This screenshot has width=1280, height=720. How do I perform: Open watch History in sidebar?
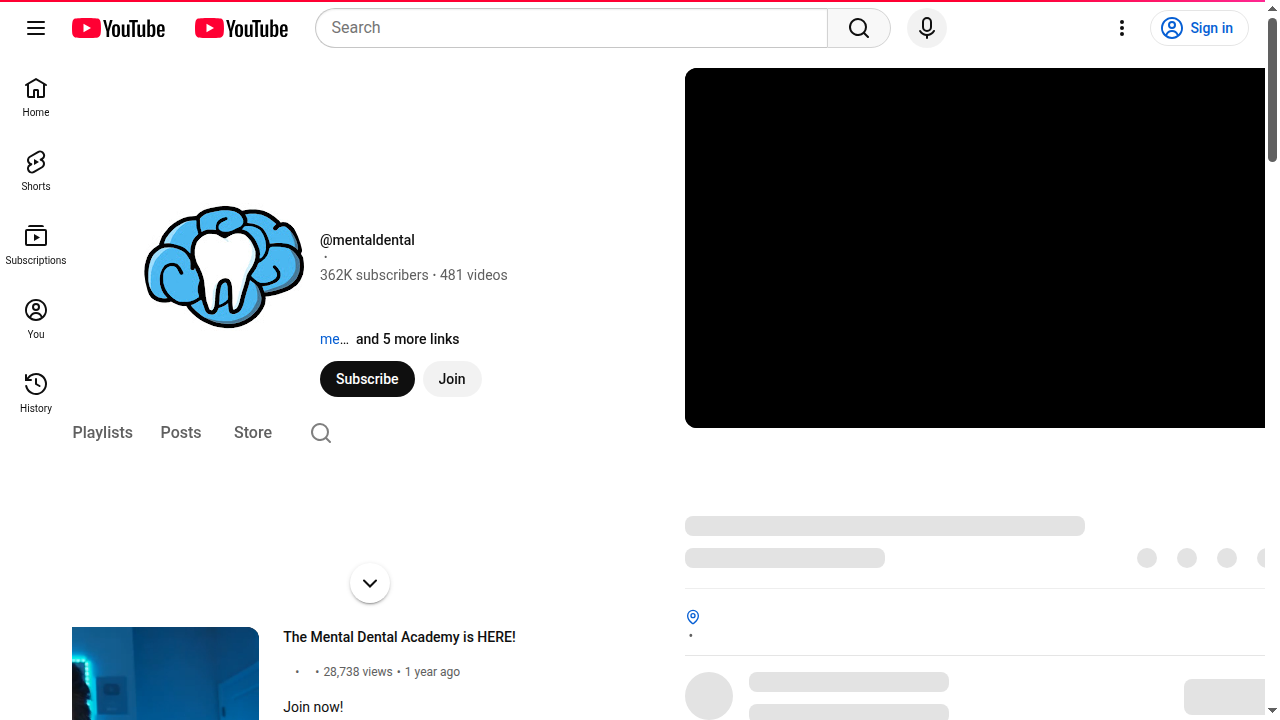point(36,394)
